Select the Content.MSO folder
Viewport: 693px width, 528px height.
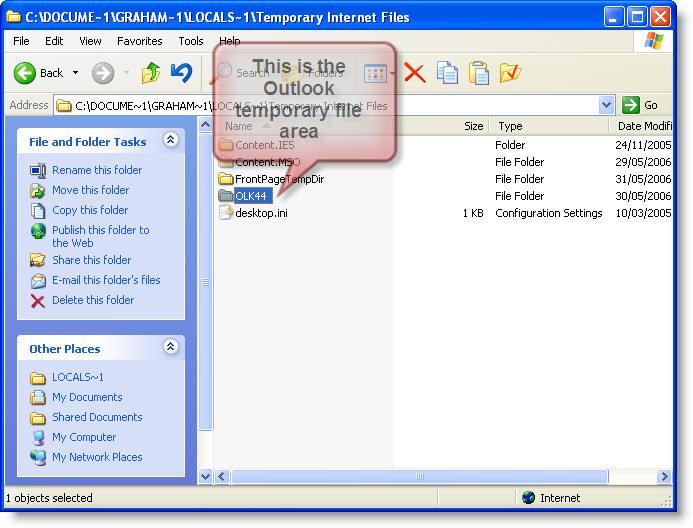coord(267,162)
